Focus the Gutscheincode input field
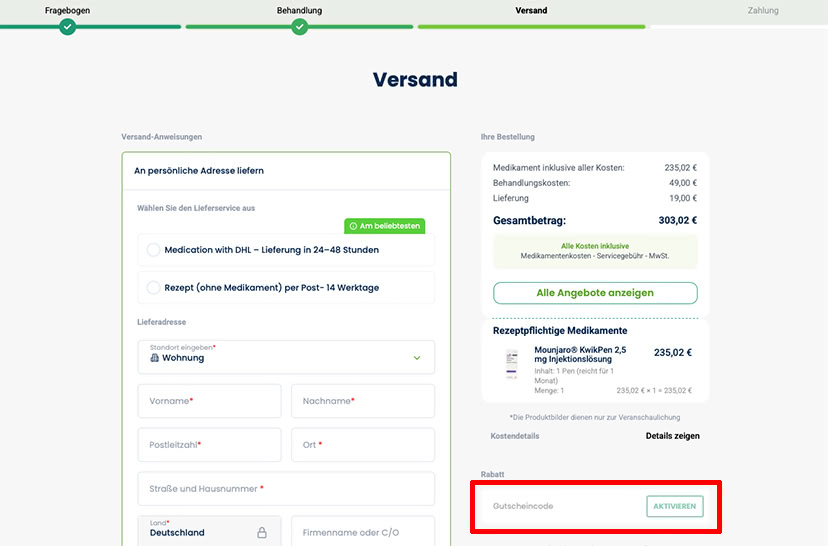This screenshot has height=546, width=828. (561, 506)
